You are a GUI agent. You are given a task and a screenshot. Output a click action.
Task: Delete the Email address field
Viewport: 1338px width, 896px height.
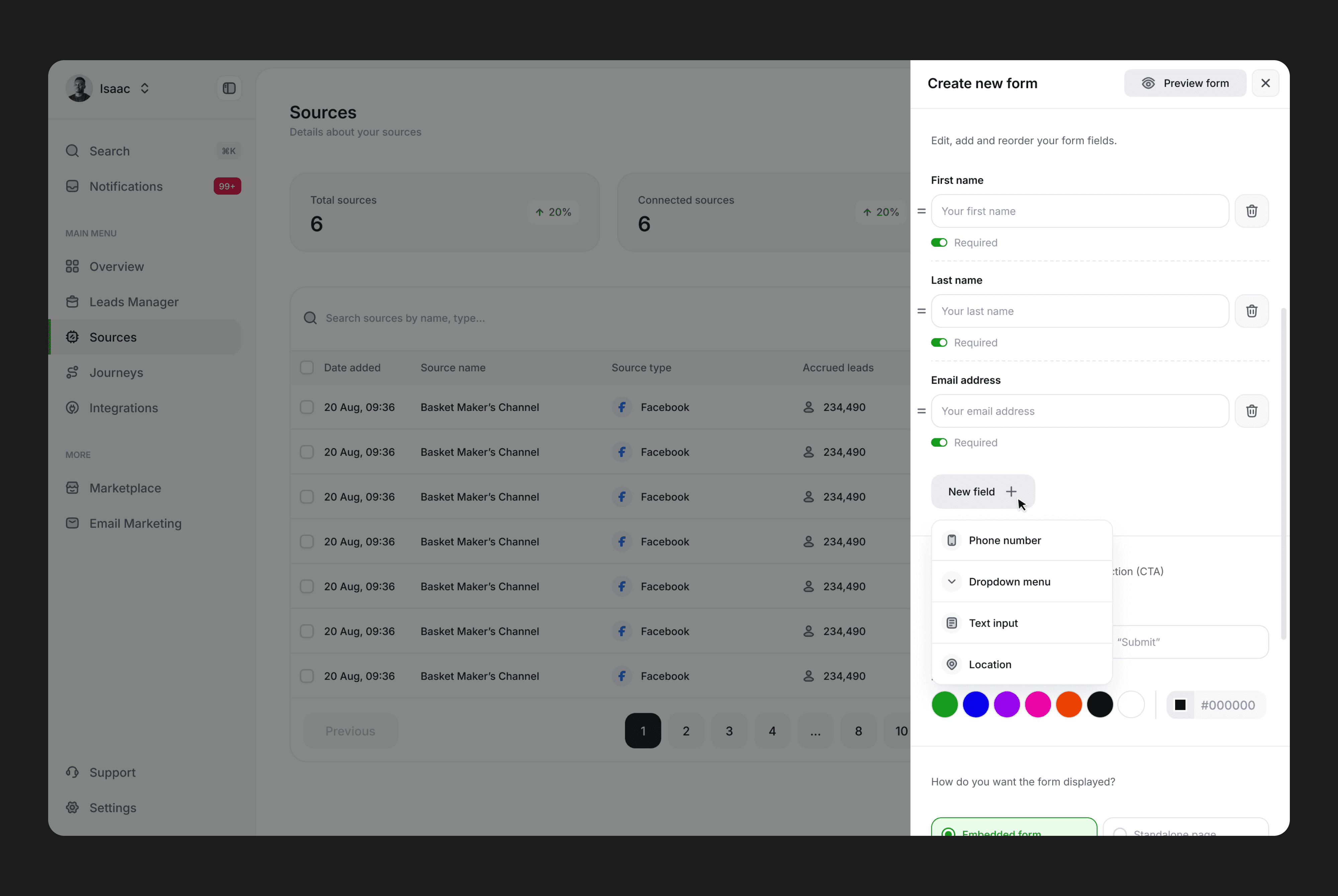(1252, 411)
